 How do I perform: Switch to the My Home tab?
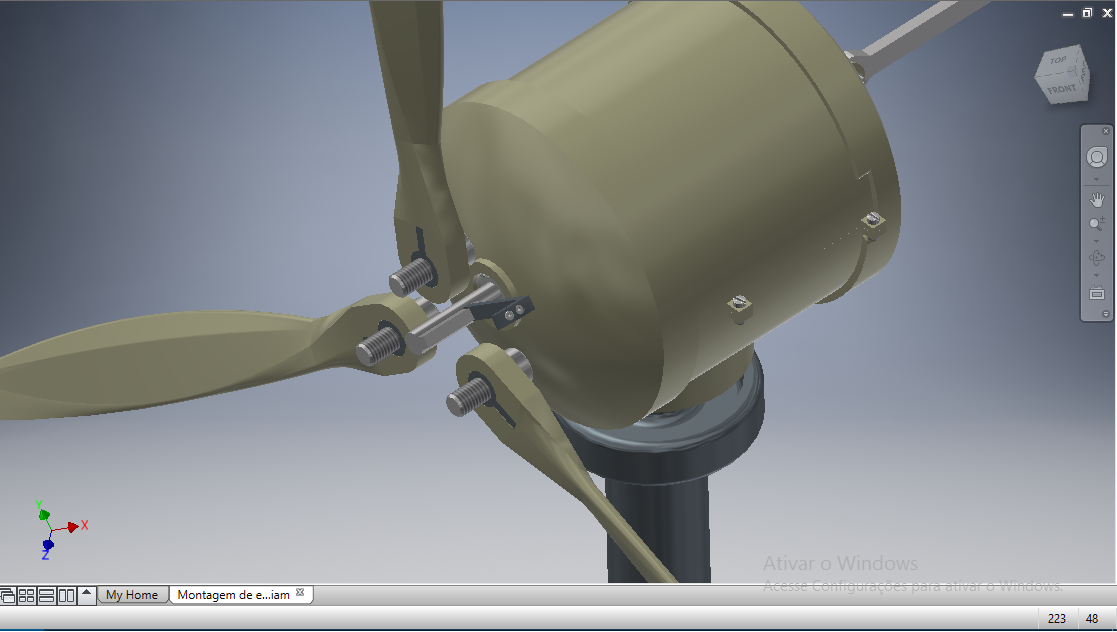[x=133, y=594]
